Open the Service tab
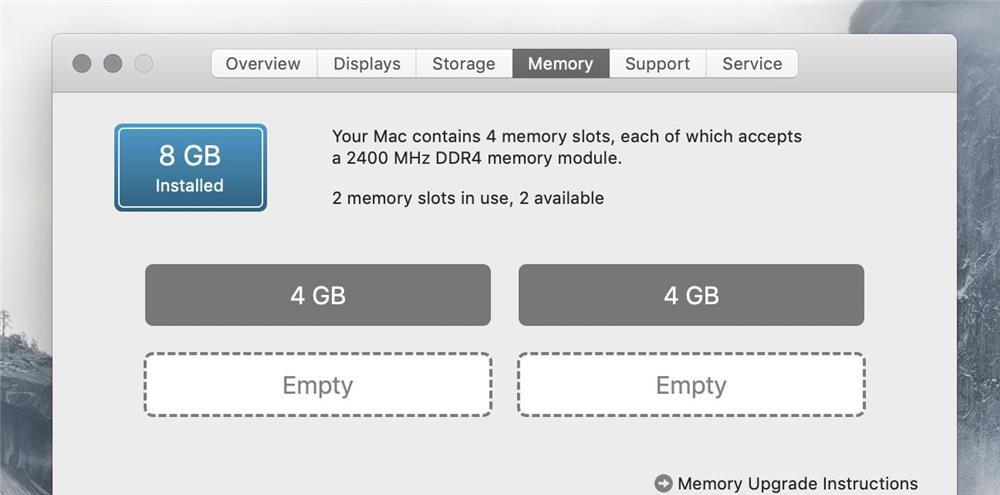 [x=752, y=64]
